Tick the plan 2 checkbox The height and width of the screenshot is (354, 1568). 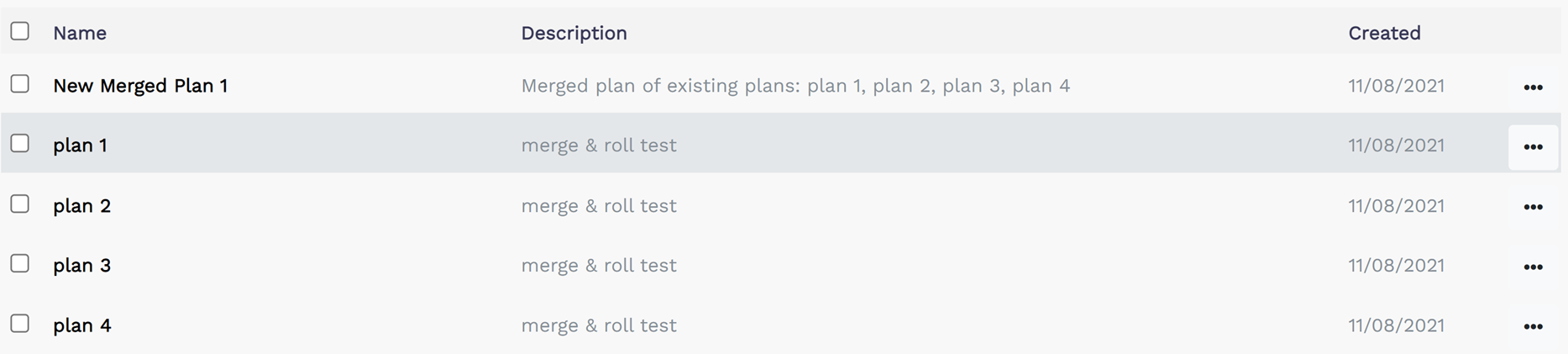tap(20, 203)
